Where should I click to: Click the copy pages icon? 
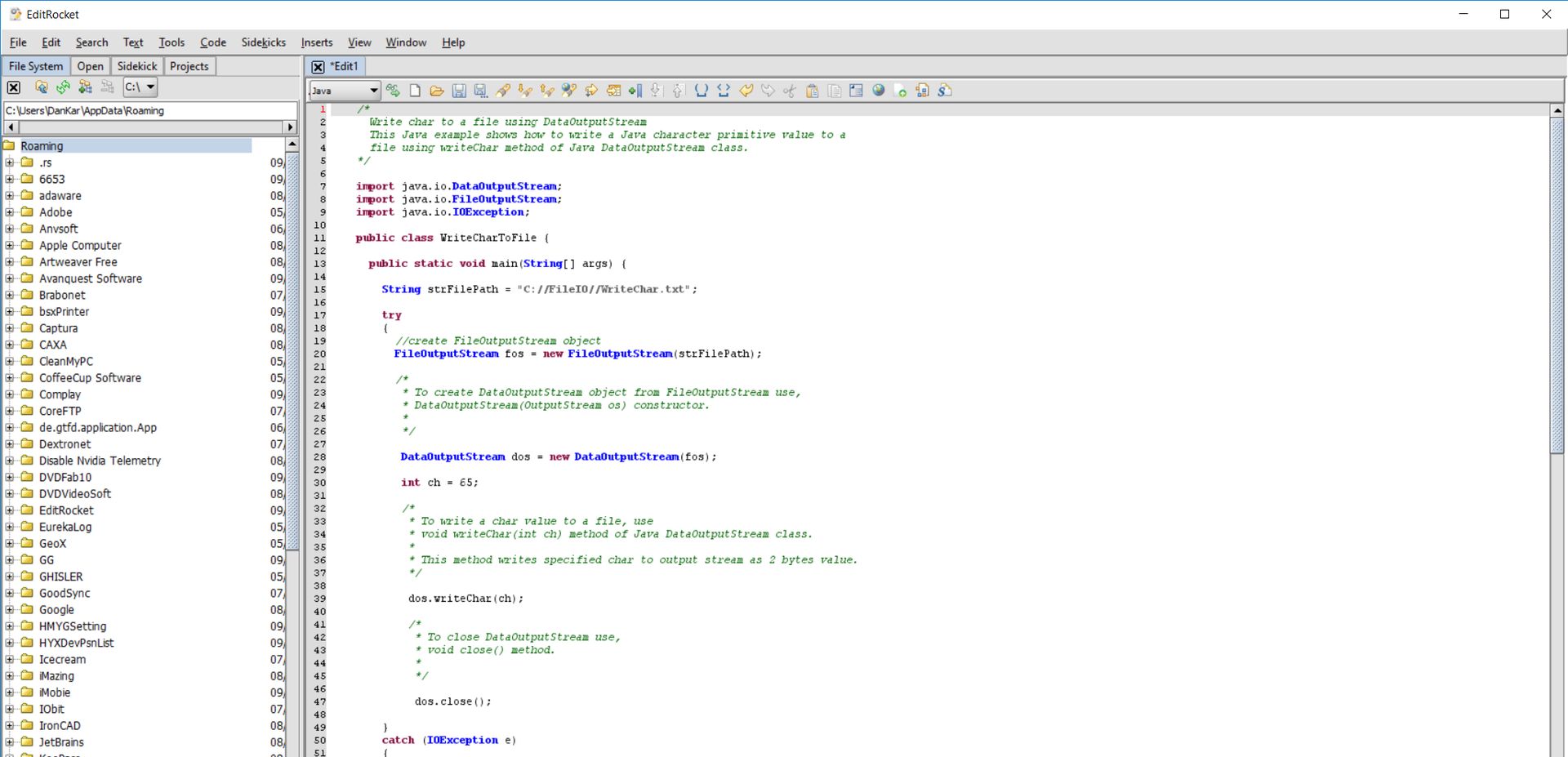pos(834,91)
